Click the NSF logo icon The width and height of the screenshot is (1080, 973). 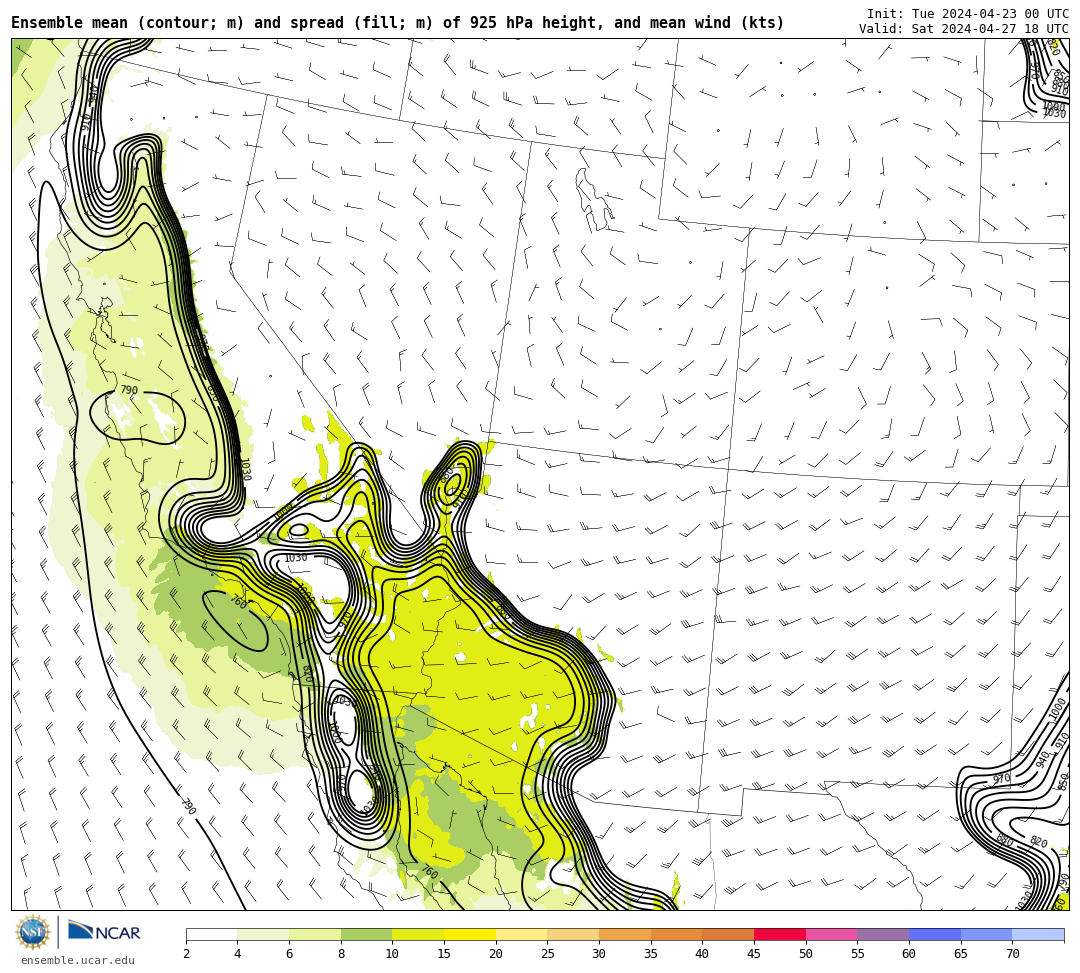pos(32,933)
